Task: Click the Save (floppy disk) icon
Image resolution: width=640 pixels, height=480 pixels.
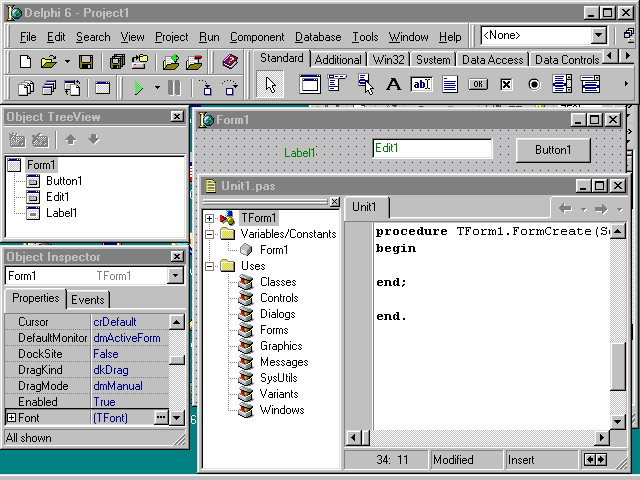Action: point(86,62)
